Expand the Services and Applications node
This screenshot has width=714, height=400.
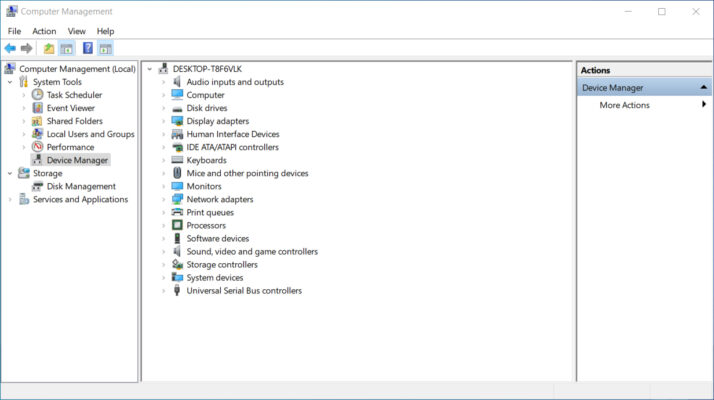point(10,200)
